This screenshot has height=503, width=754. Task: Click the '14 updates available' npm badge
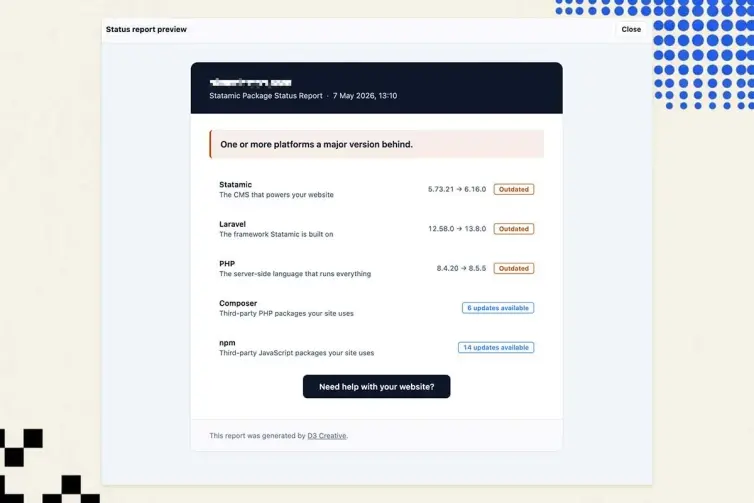point(496,347)
